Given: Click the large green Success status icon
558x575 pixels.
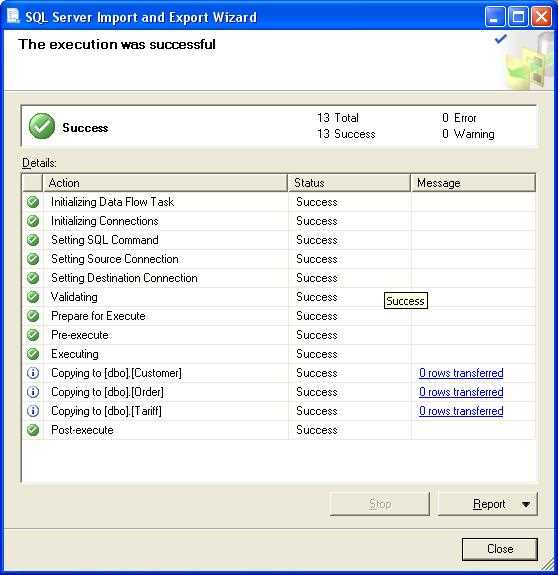Looking at the screenshot, I should click(42, 126).
